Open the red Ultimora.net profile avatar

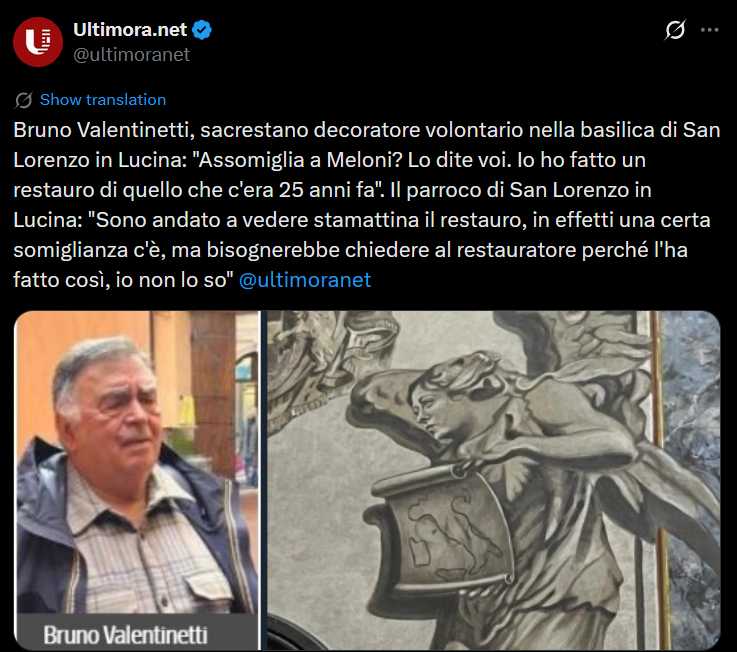pos(38,42)
